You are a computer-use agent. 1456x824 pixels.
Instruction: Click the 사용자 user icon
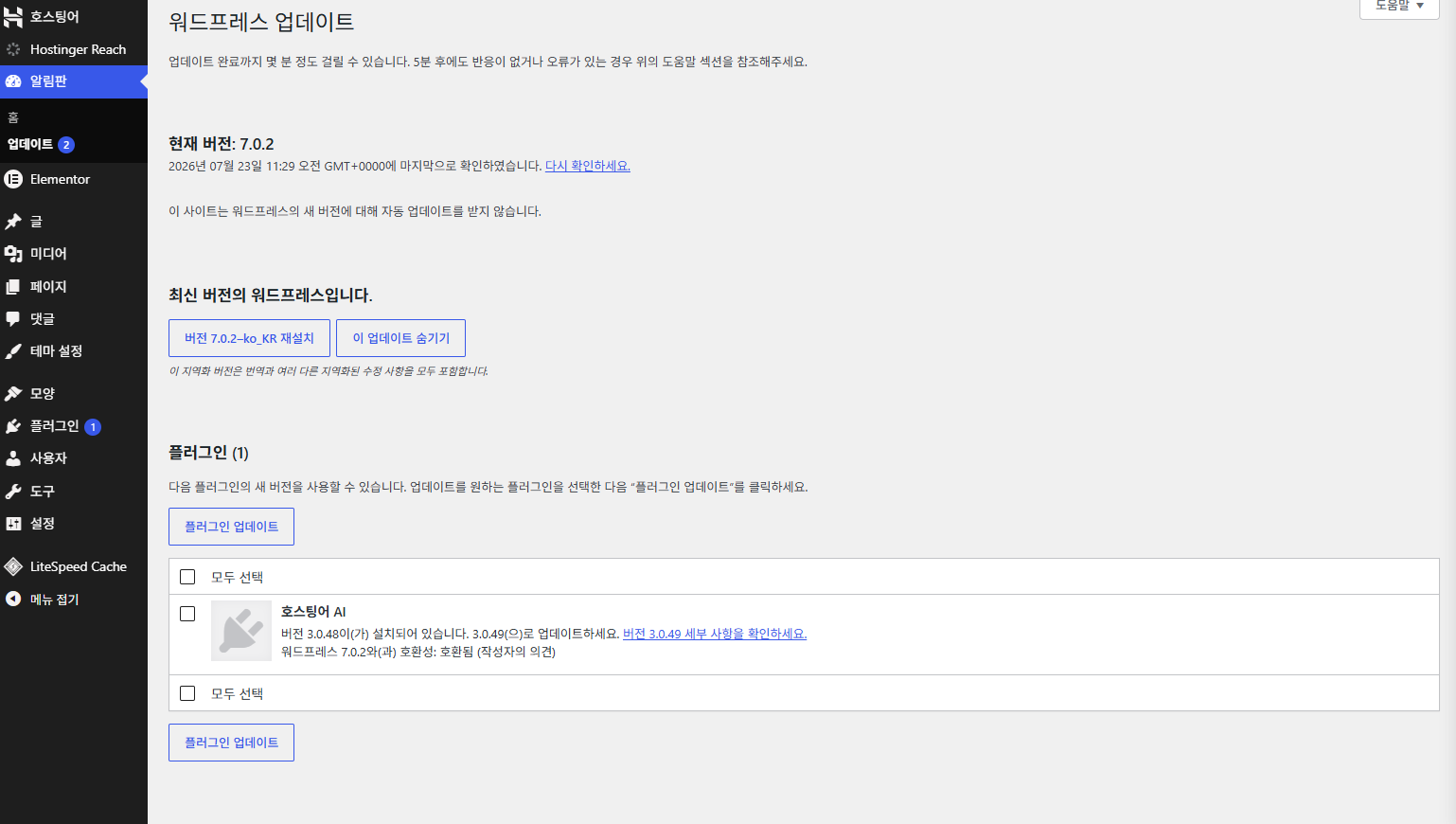13,458
